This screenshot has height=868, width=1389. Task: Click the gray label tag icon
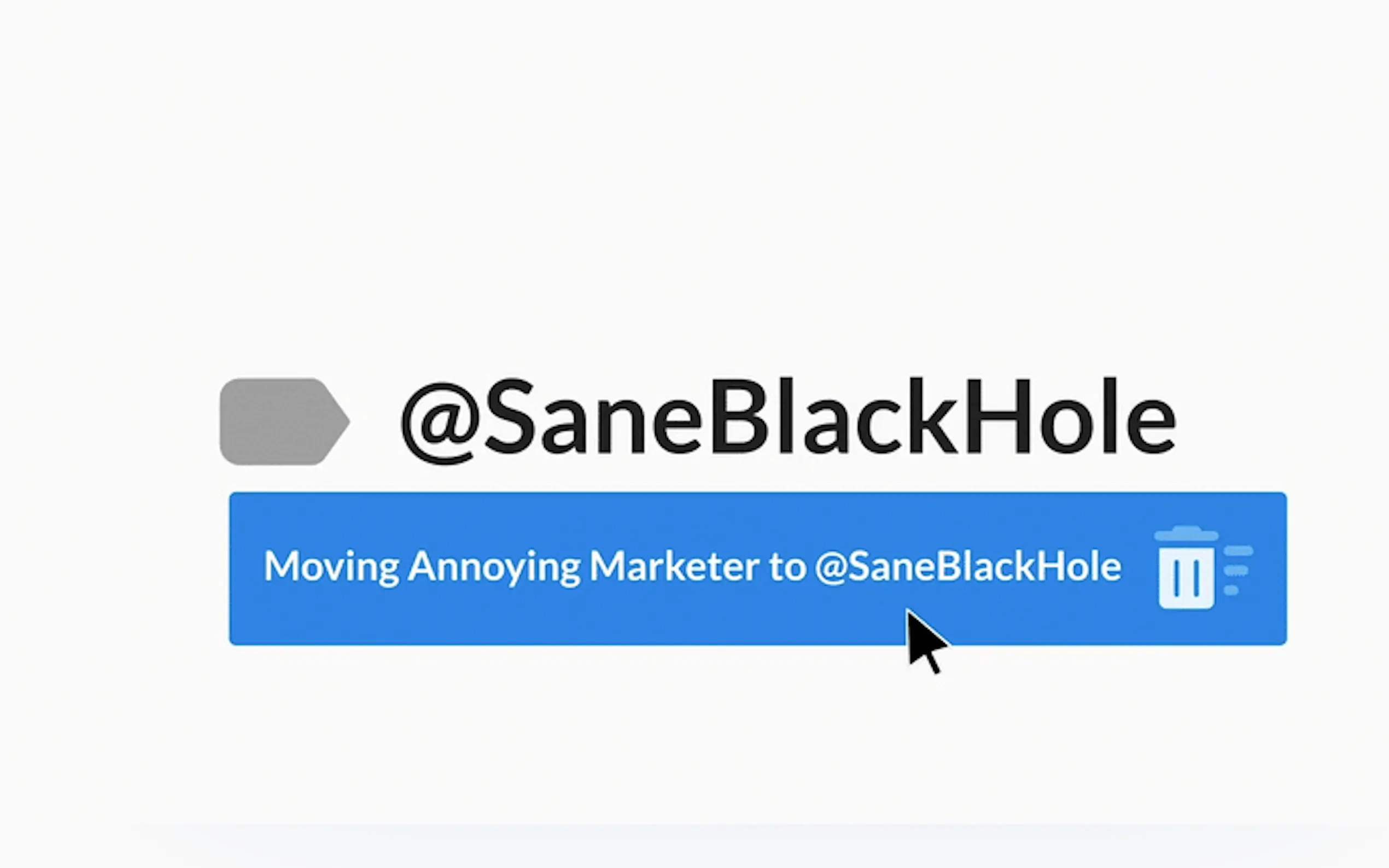[284, 421]
